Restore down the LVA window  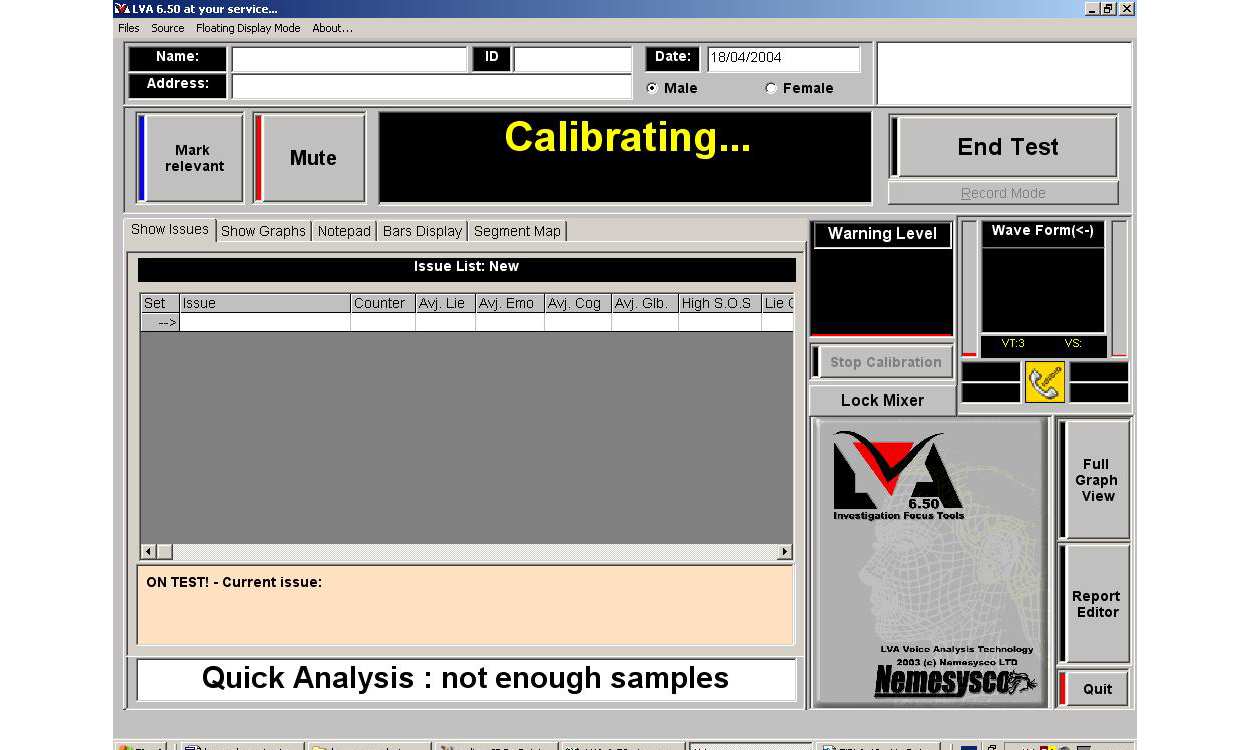coord(1109,8)
